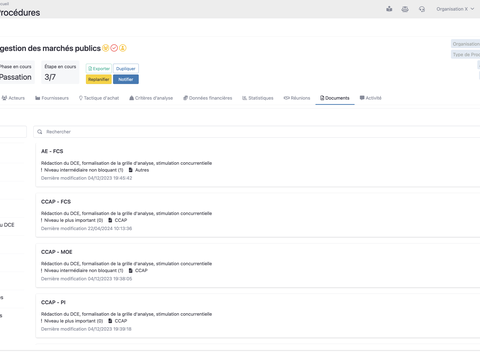Click the yellow euro badge beside title
This screenshot has width=480, height=360.
coord(106,48)
